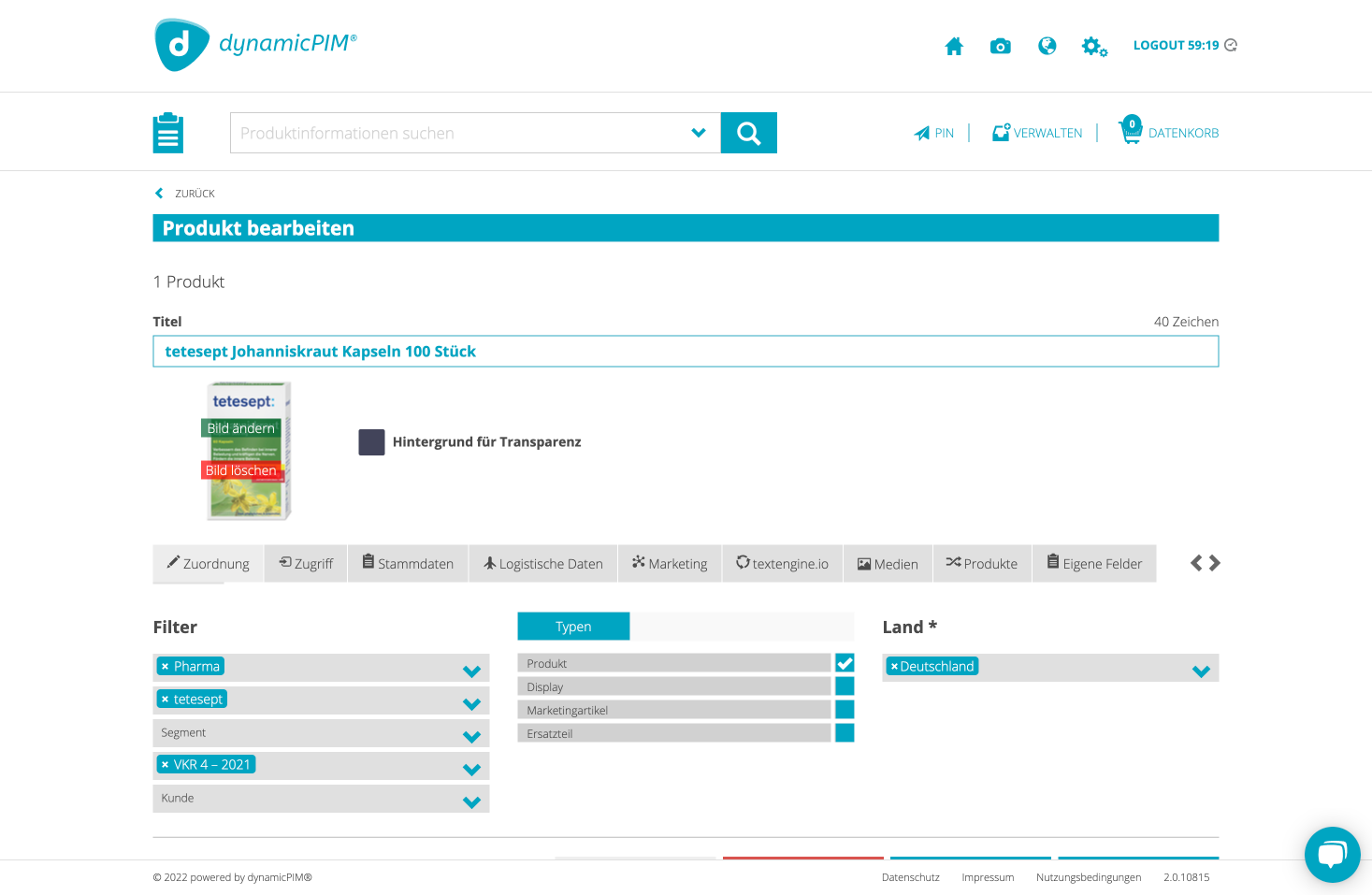
Task: Expand the Kunde filter dropdown
Action: (x=471, y=801)
